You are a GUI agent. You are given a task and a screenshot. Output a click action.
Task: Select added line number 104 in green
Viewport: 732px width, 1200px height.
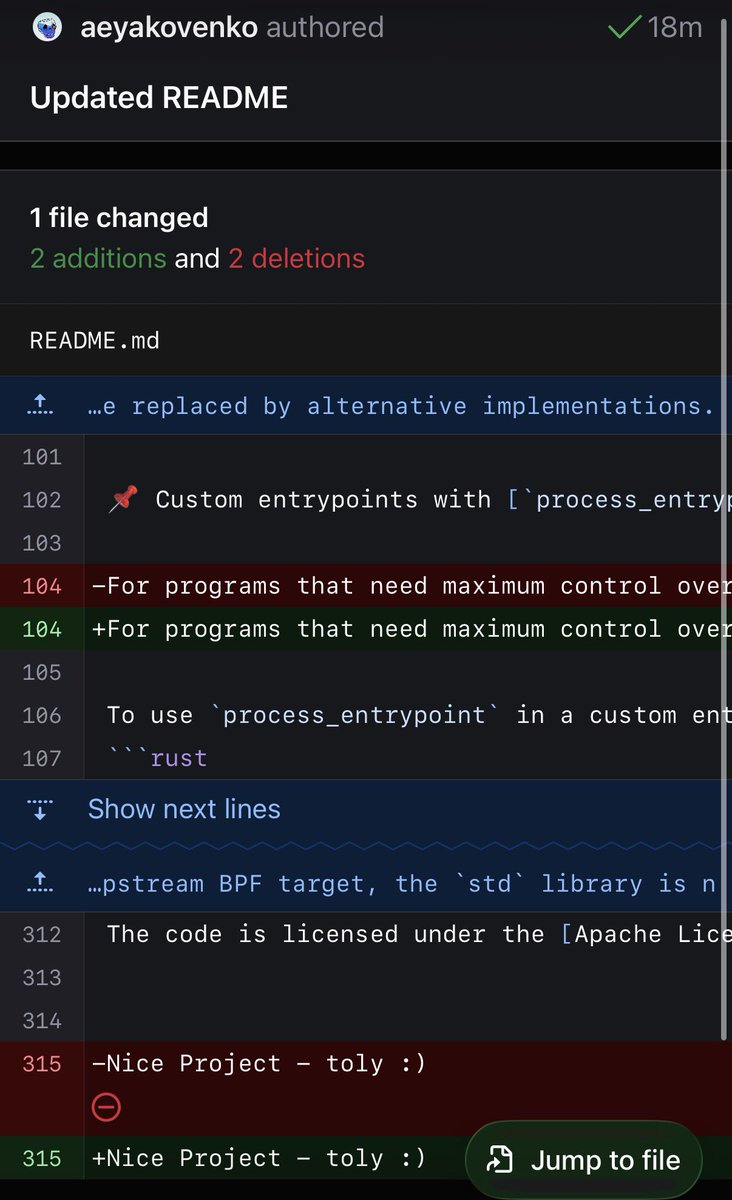(41, 628)
